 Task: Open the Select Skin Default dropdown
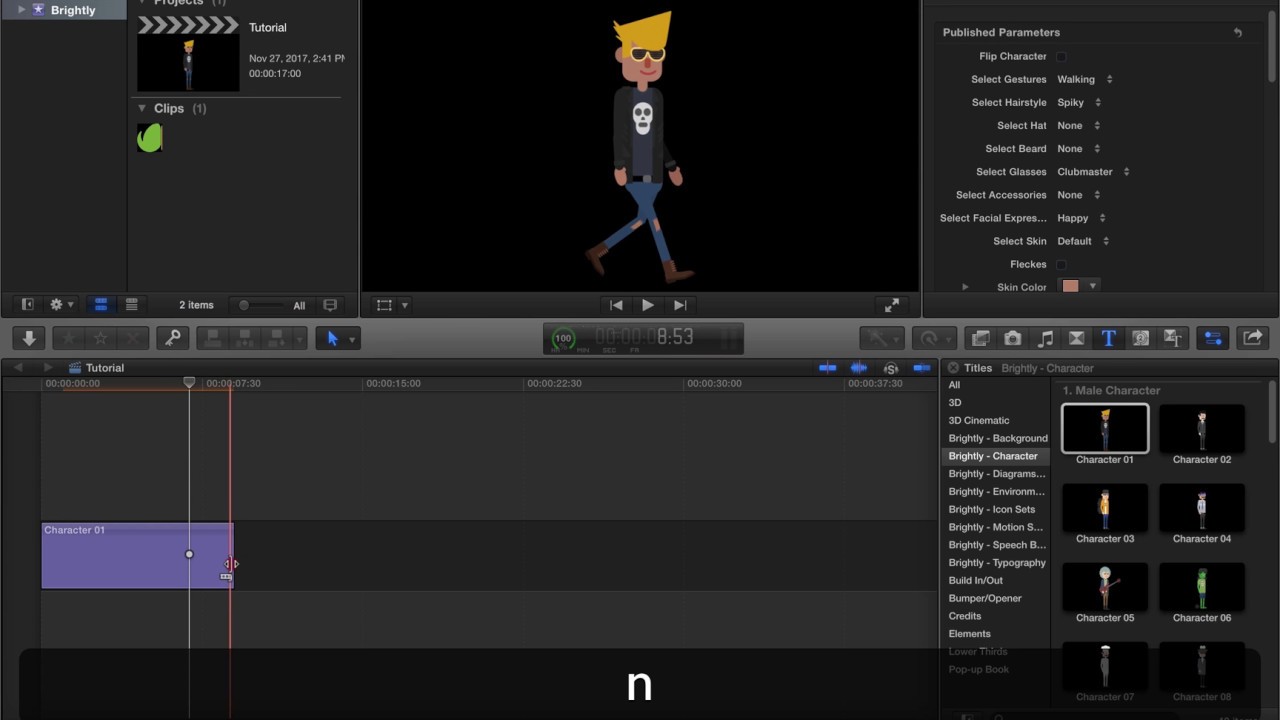pos(1083,241)
